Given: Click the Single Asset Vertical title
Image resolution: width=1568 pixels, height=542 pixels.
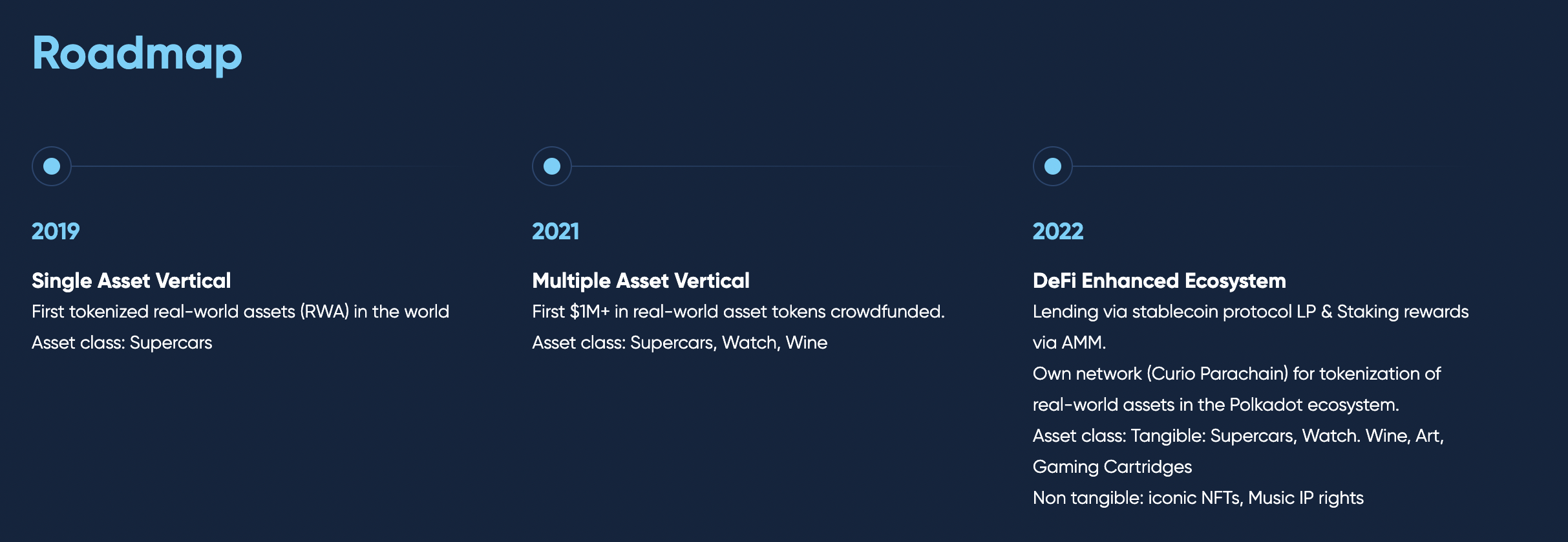Looking at the screenshot, I should coord(131,281).
